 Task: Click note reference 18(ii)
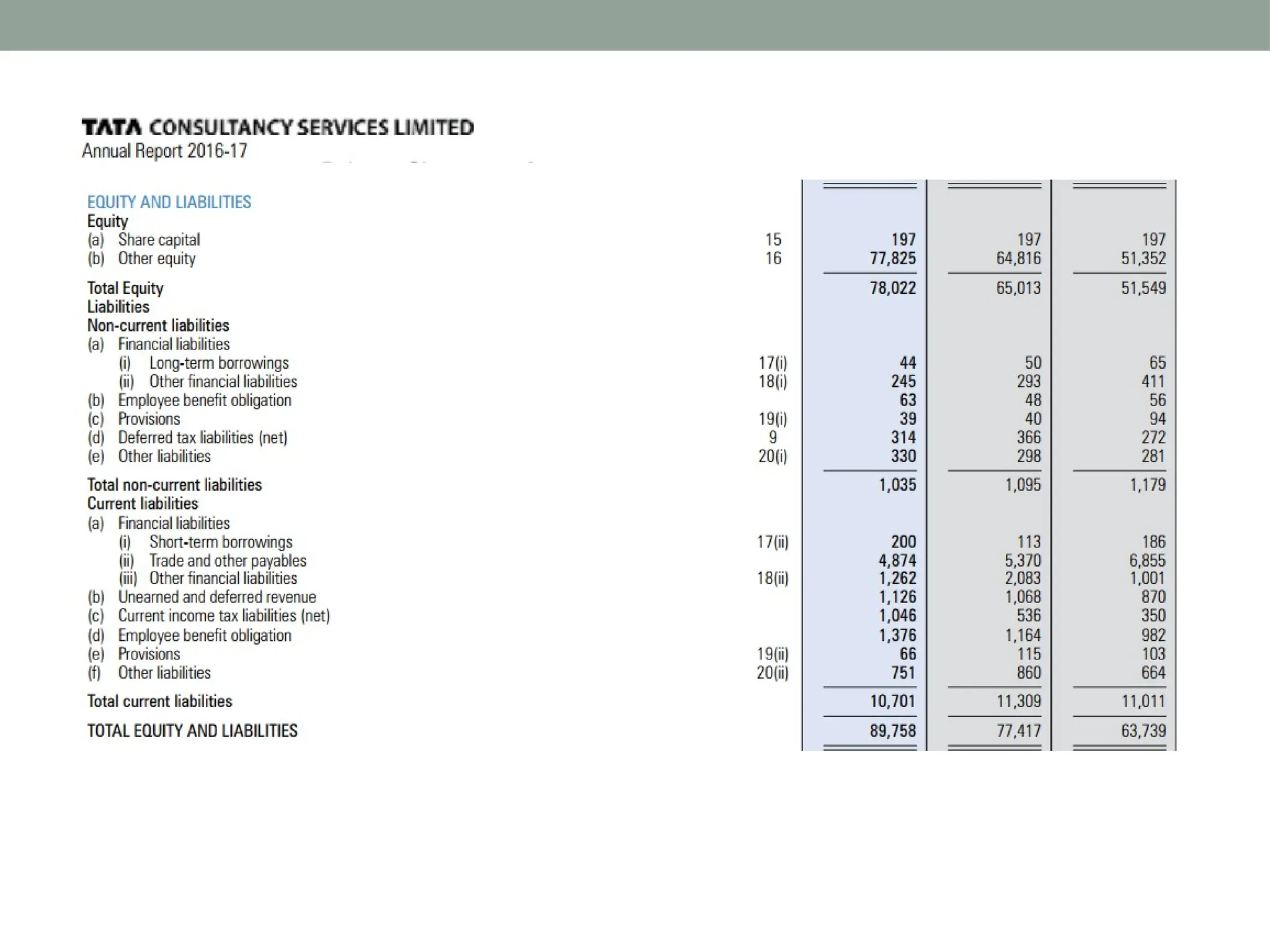773,578
